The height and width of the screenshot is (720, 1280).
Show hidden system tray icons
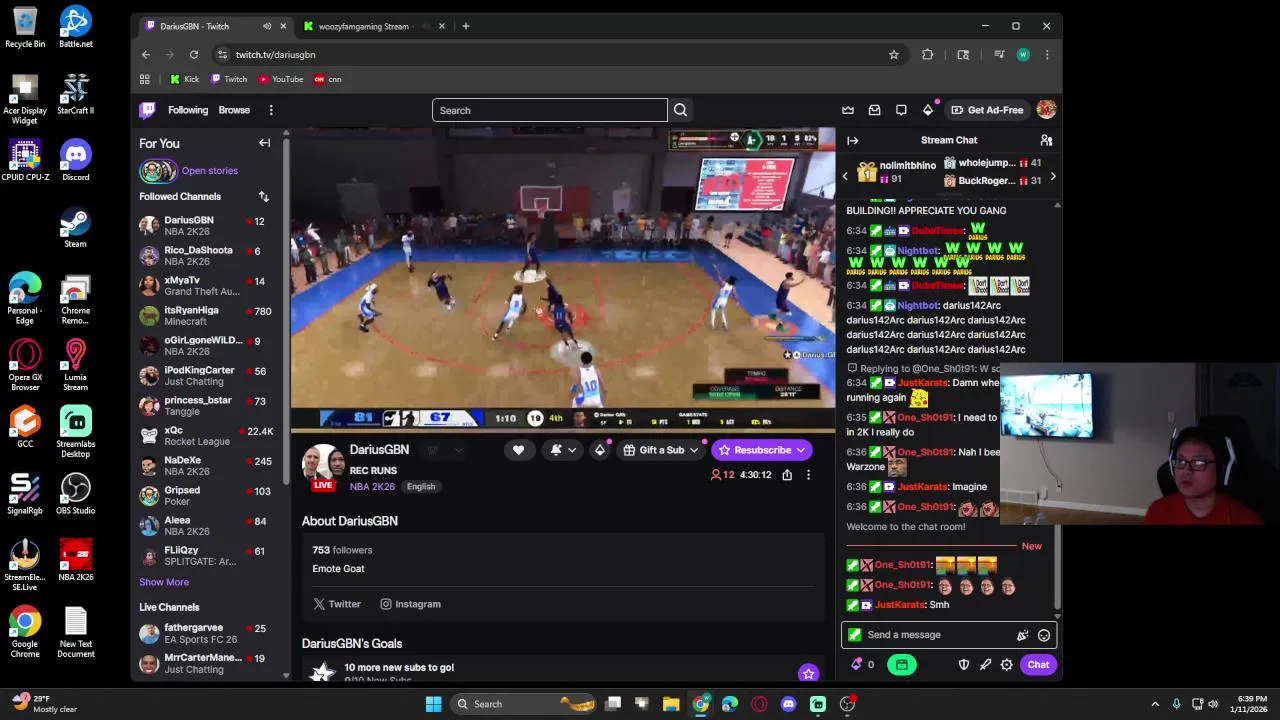1155,704
